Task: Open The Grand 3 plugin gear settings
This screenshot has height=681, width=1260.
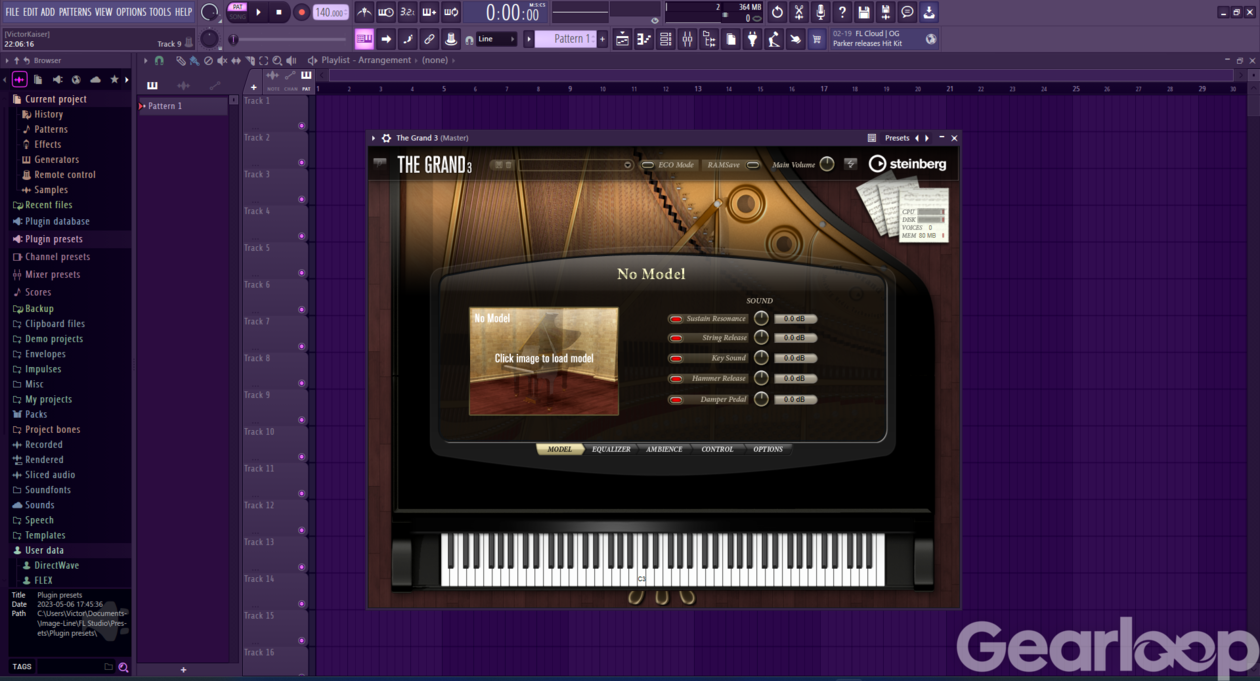Action: pyautogui.click(x=386, y=138)
